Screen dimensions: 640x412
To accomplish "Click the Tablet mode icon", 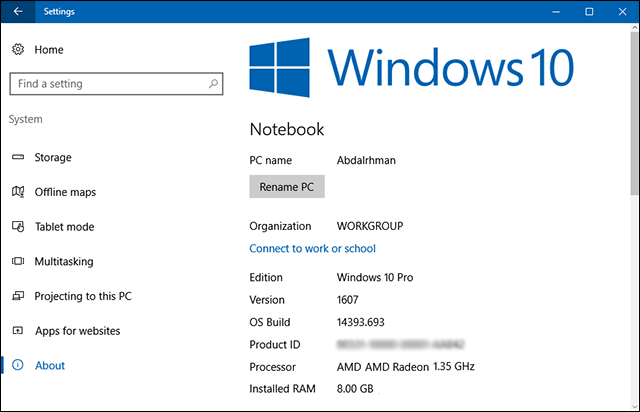I will (18, 227).
